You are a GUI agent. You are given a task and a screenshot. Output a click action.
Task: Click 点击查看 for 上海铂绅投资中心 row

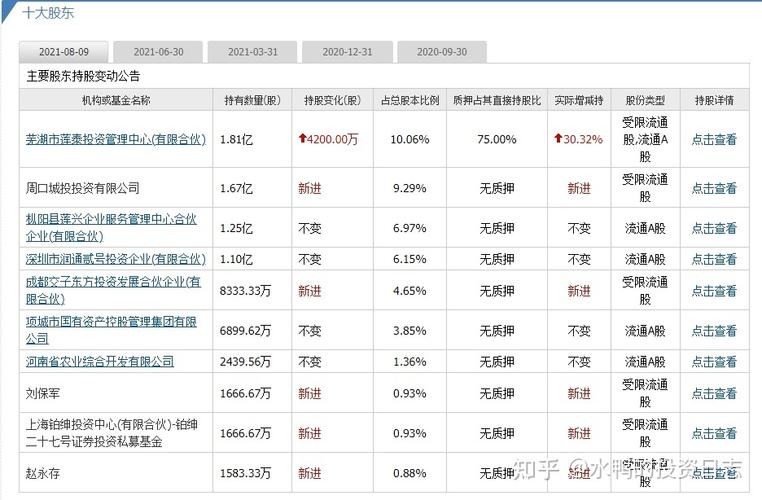[714, 434]
